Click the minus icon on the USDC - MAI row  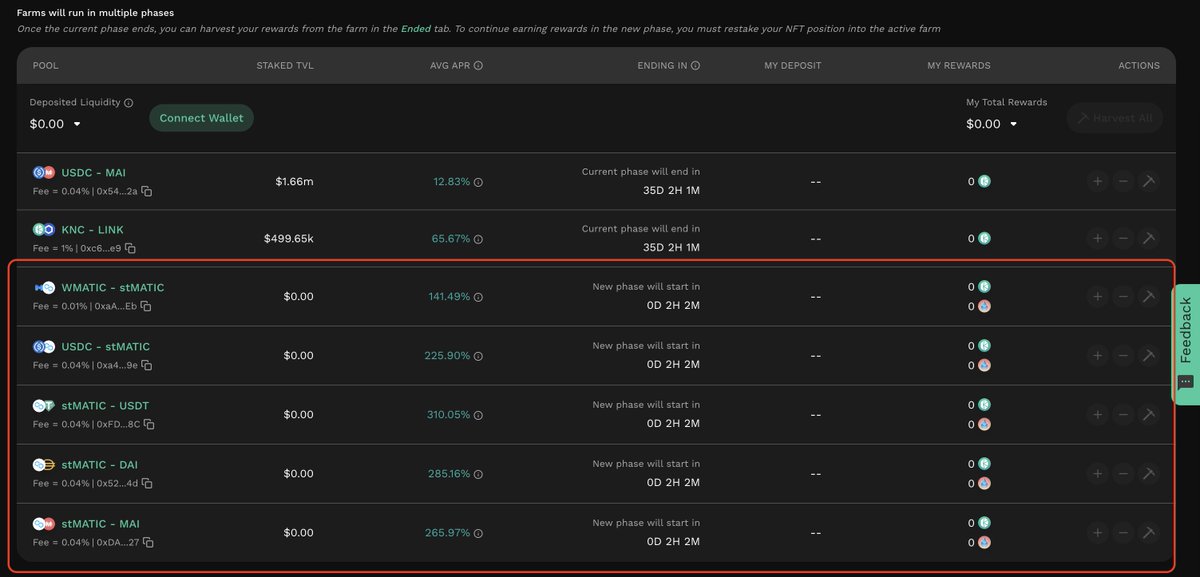[1123, 181]
